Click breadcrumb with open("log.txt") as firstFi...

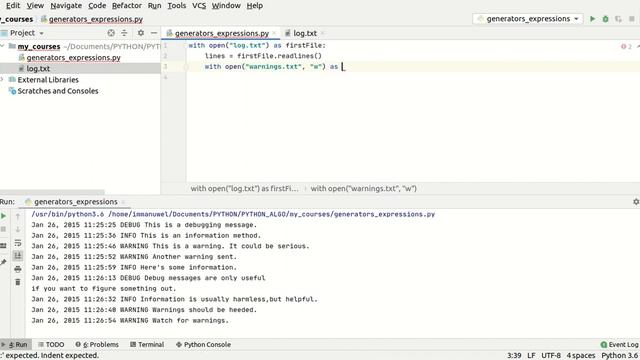click(244, 189)
